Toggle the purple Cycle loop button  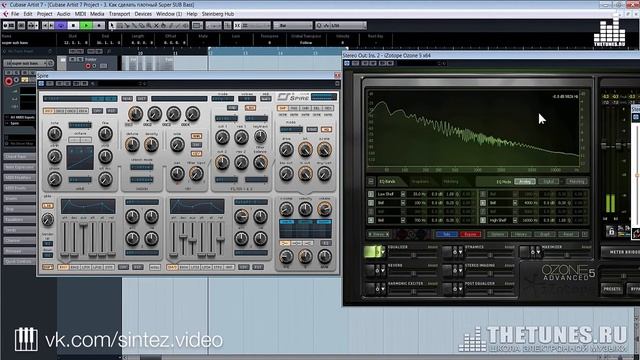pyautogui.click(x=61, y=25)
